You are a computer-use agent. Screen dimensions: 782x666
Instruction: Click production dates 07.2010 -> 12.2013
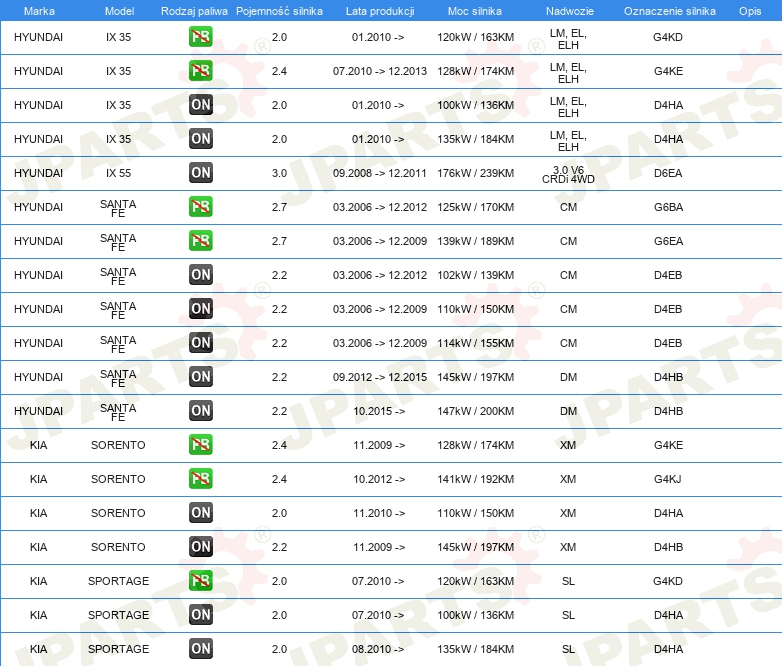point(380,71)
